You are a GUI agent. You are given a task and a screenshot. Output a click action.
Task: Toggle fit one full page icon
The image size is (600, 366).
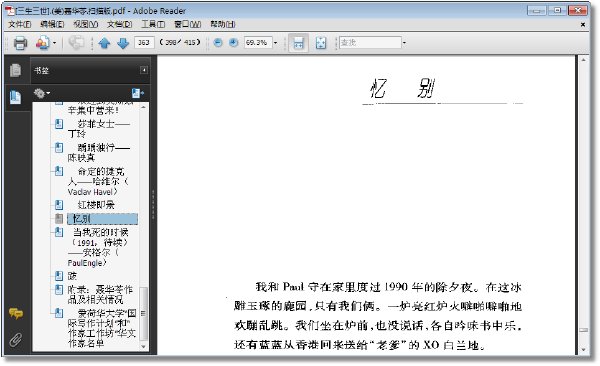[x=321, y=43]
